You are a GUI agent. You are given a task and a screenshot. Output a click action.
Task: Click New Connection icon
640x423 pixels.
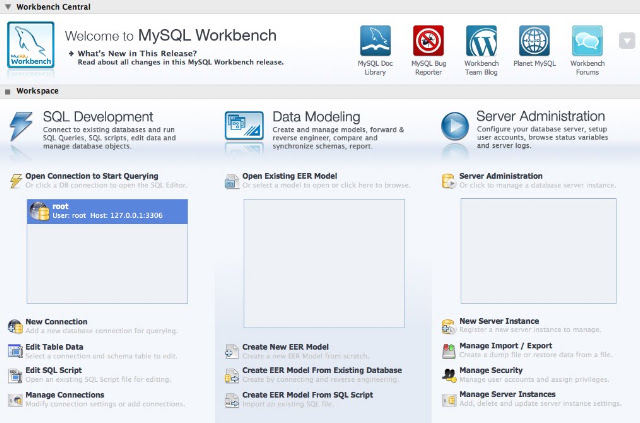tap(15, 326)
